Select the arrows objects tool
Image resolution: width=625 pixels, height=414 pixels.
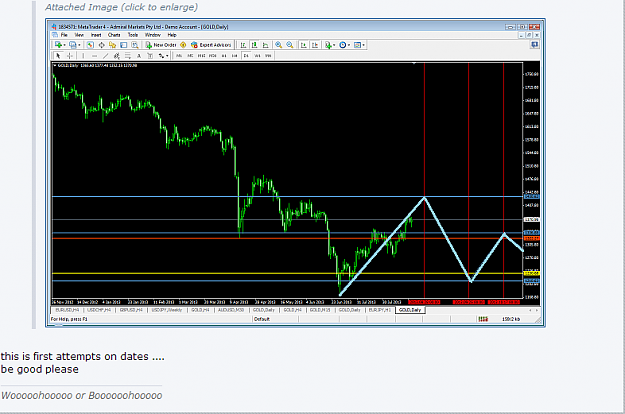coord(161,56)
